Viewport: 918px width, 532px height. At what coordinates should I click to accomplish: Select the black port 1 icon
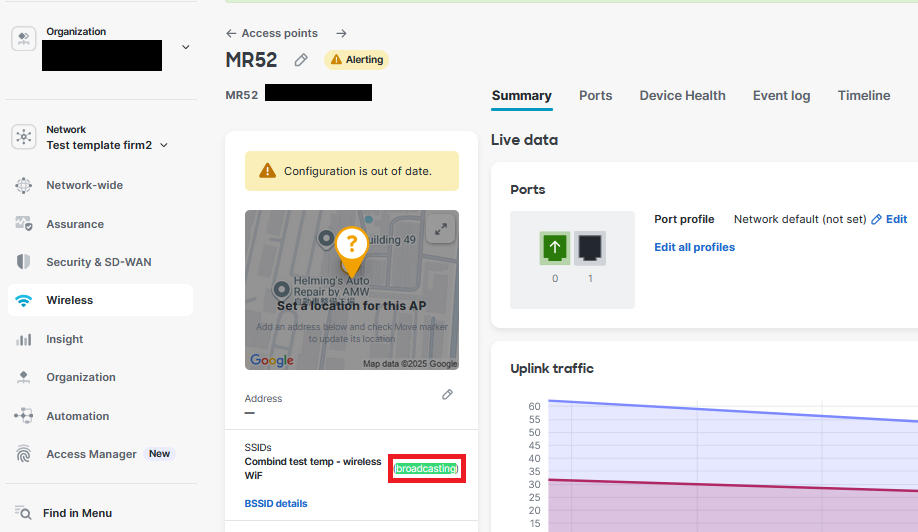pyautogui.click(x=590, y=248)
